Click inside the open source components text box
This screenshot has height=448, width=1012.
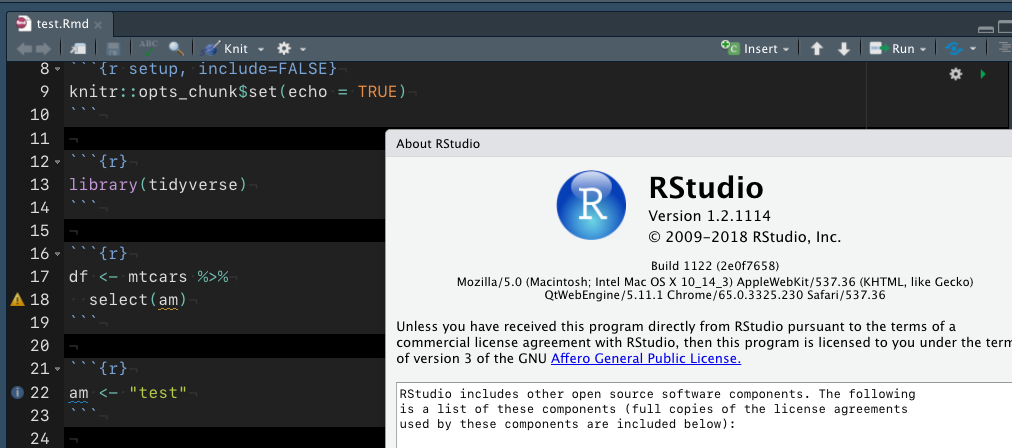click(704, 415)
